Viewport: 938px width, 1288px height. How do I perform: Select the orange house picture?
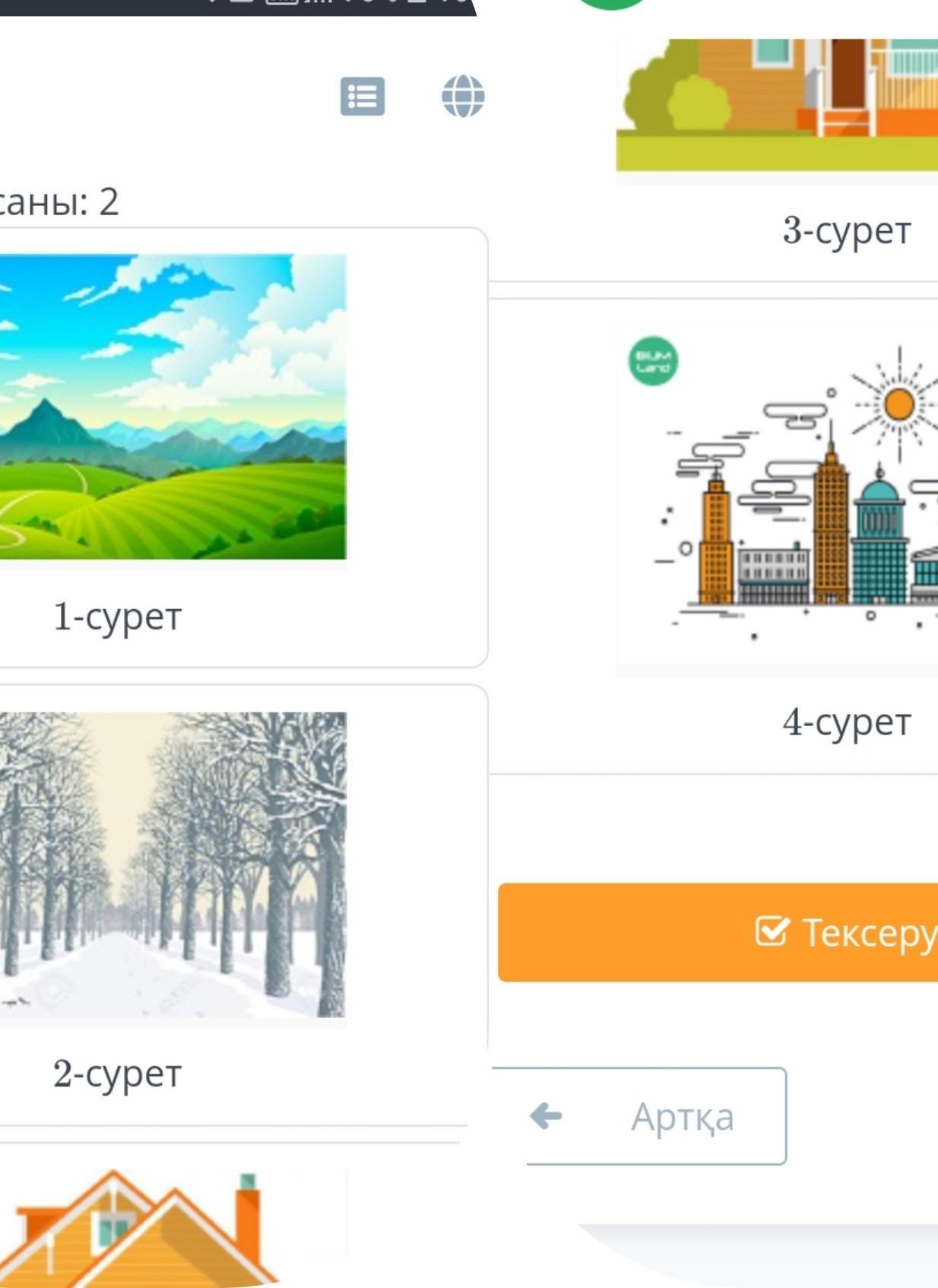click(777, 105)
